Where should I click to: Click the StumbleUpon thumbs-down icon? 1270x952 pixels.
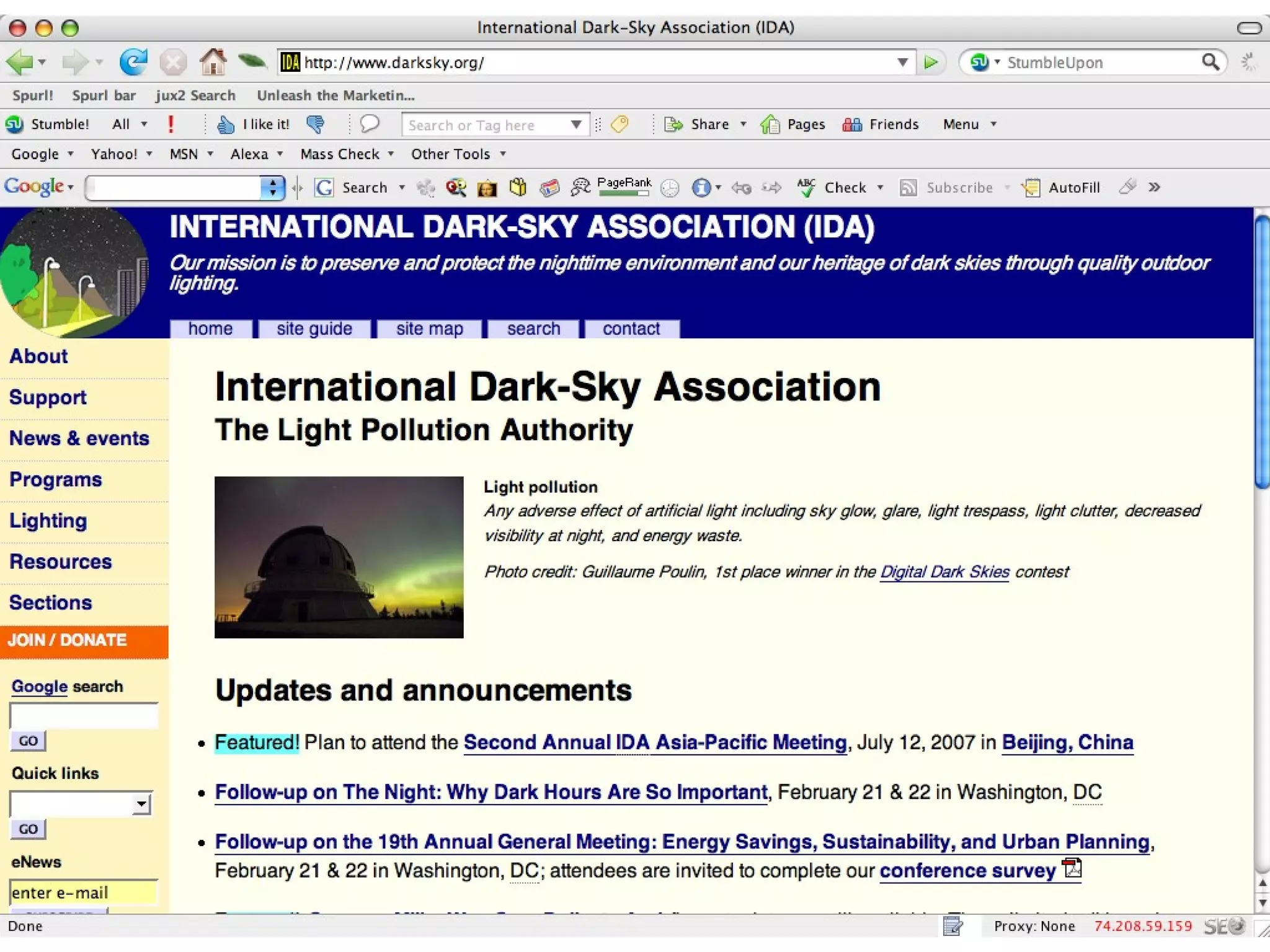click(315, 125)
